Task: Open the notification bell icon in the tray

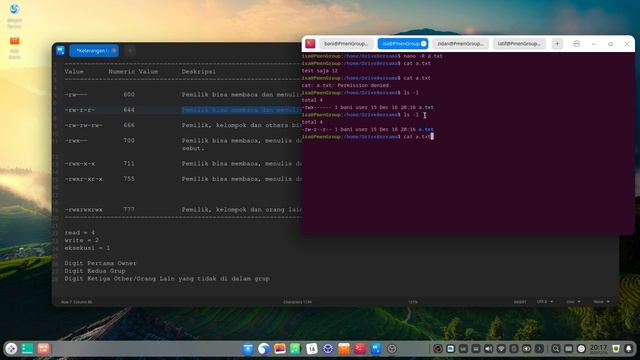Action: [x=629, y=349]
